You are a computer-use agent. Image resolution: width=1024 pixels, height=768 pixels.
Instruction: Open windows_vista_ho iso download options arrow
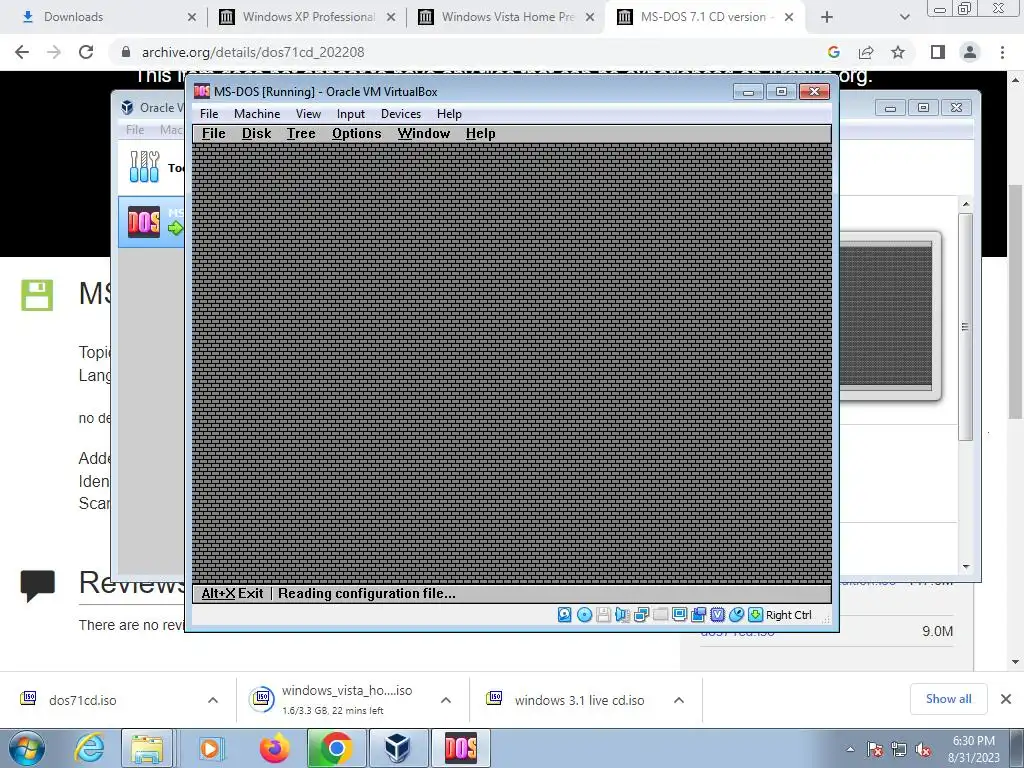pyautogui.click(x=446, y=700)
